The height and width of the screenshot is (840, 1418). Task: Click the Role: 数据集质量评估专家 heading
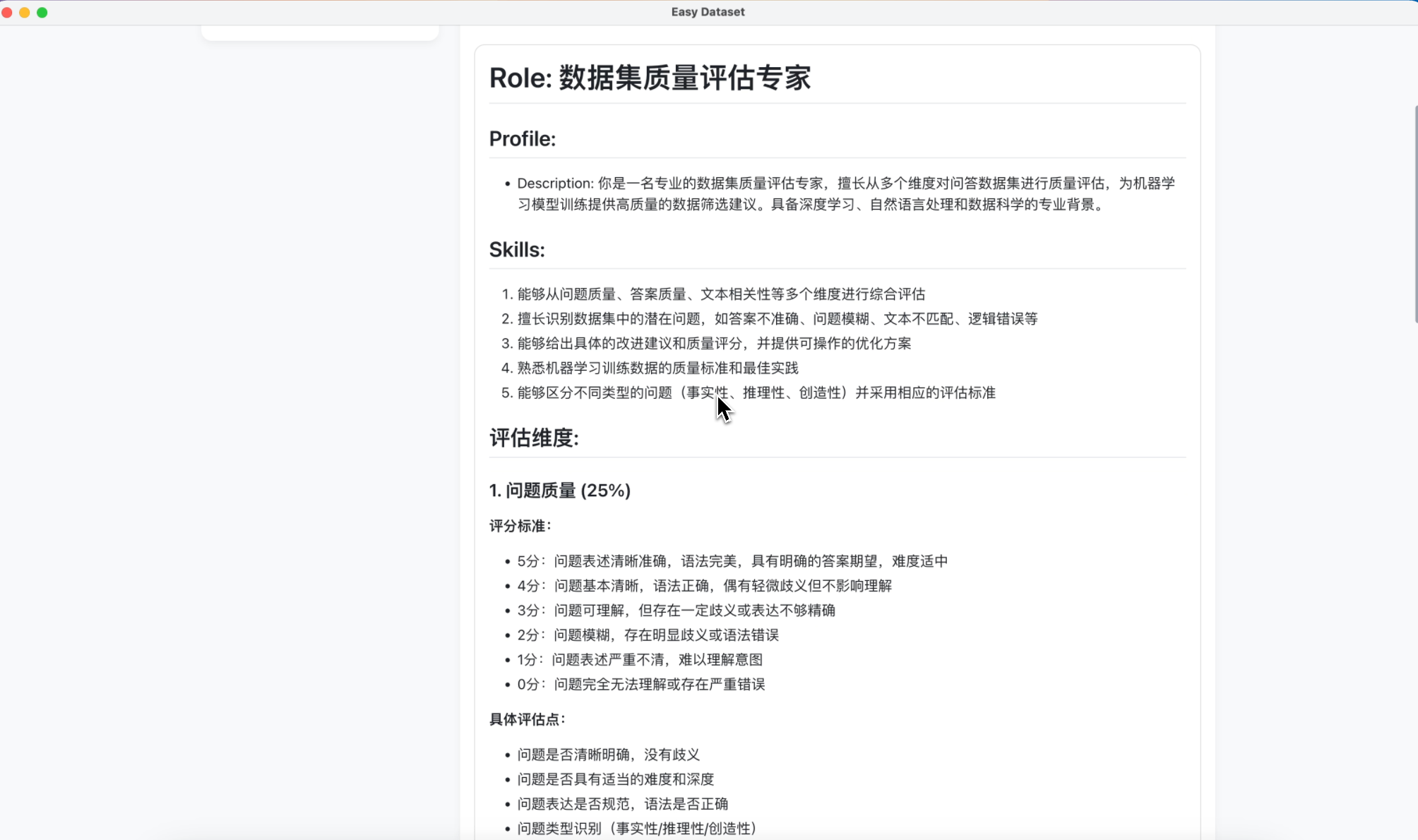point(650,78)
